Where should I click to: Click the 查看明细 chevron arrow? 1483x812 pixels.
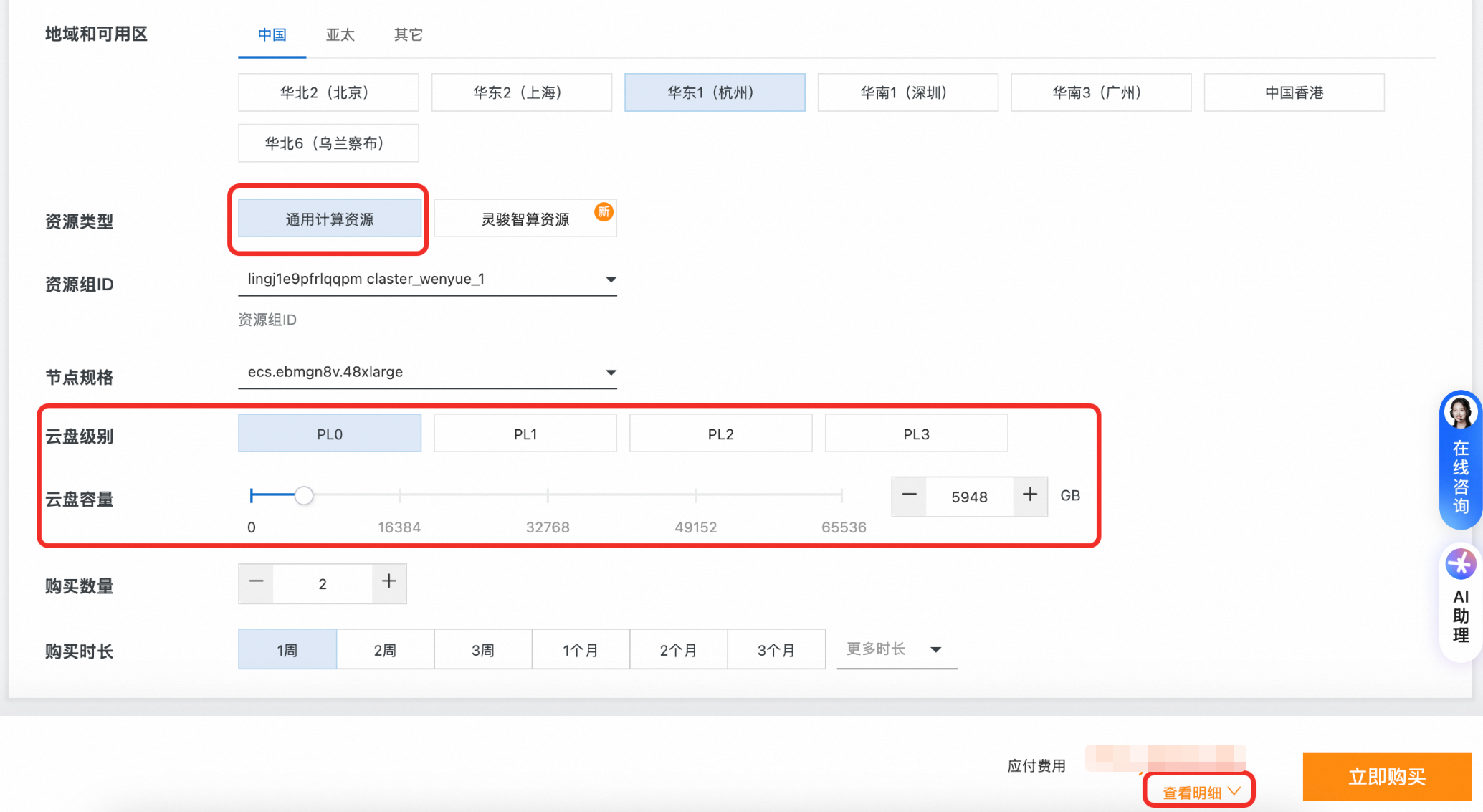pos(1234,791)
